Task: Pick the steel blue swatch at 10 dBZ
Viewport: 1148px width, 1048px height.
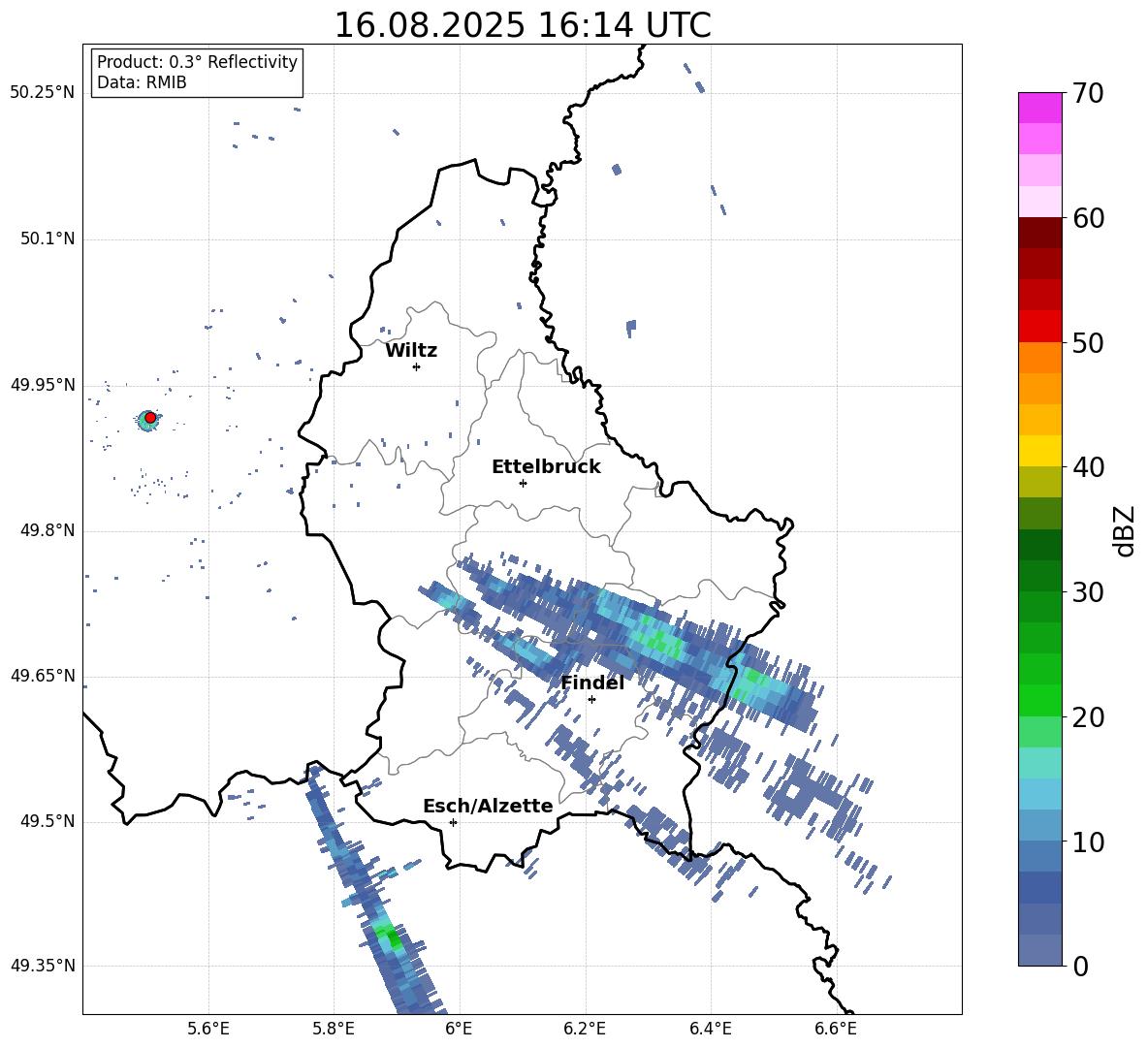Action: pos(1039,856)
